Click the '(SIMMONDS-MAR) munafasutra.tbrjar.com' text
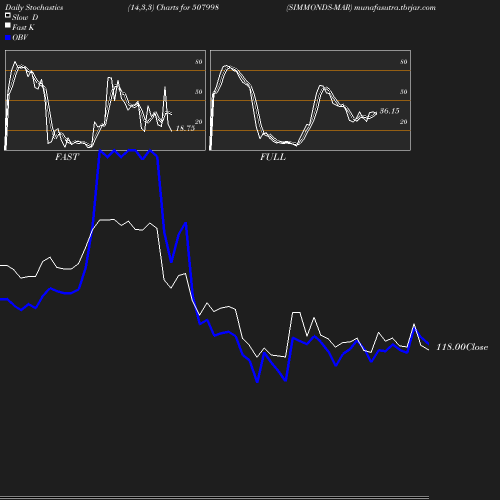The width and height of the screenshot is (500, 500). pos(361,7)
